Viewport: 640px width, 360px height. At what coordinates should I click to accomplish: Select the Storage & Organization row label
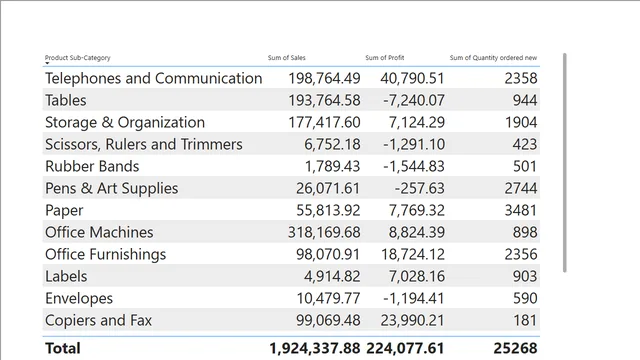125,122
